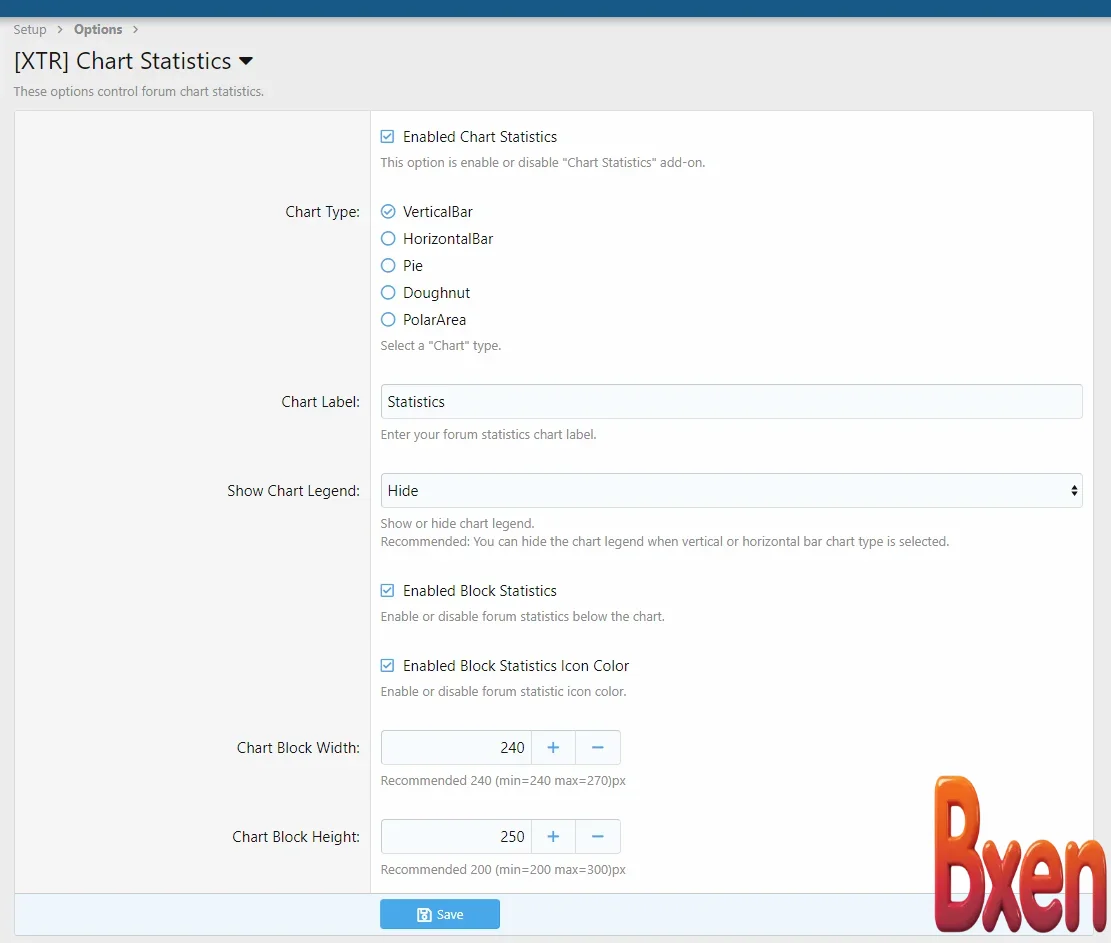The image size is (1111, 943).
Task: Toggle the Enabled Chart Statistics checkbox
Action: (388, 137)
